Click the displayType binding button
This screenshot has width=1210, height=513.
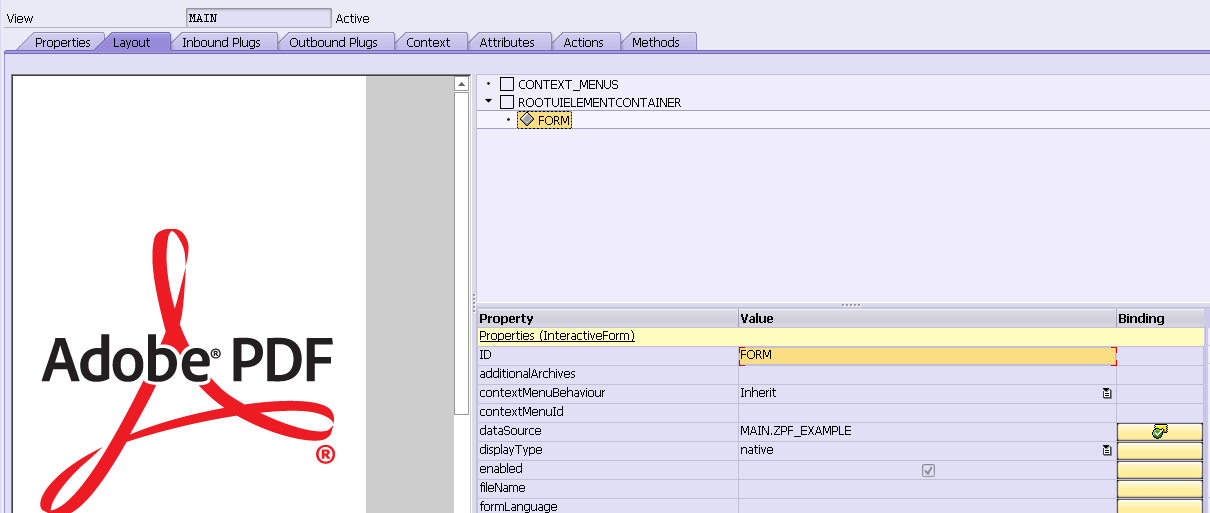1160,450
